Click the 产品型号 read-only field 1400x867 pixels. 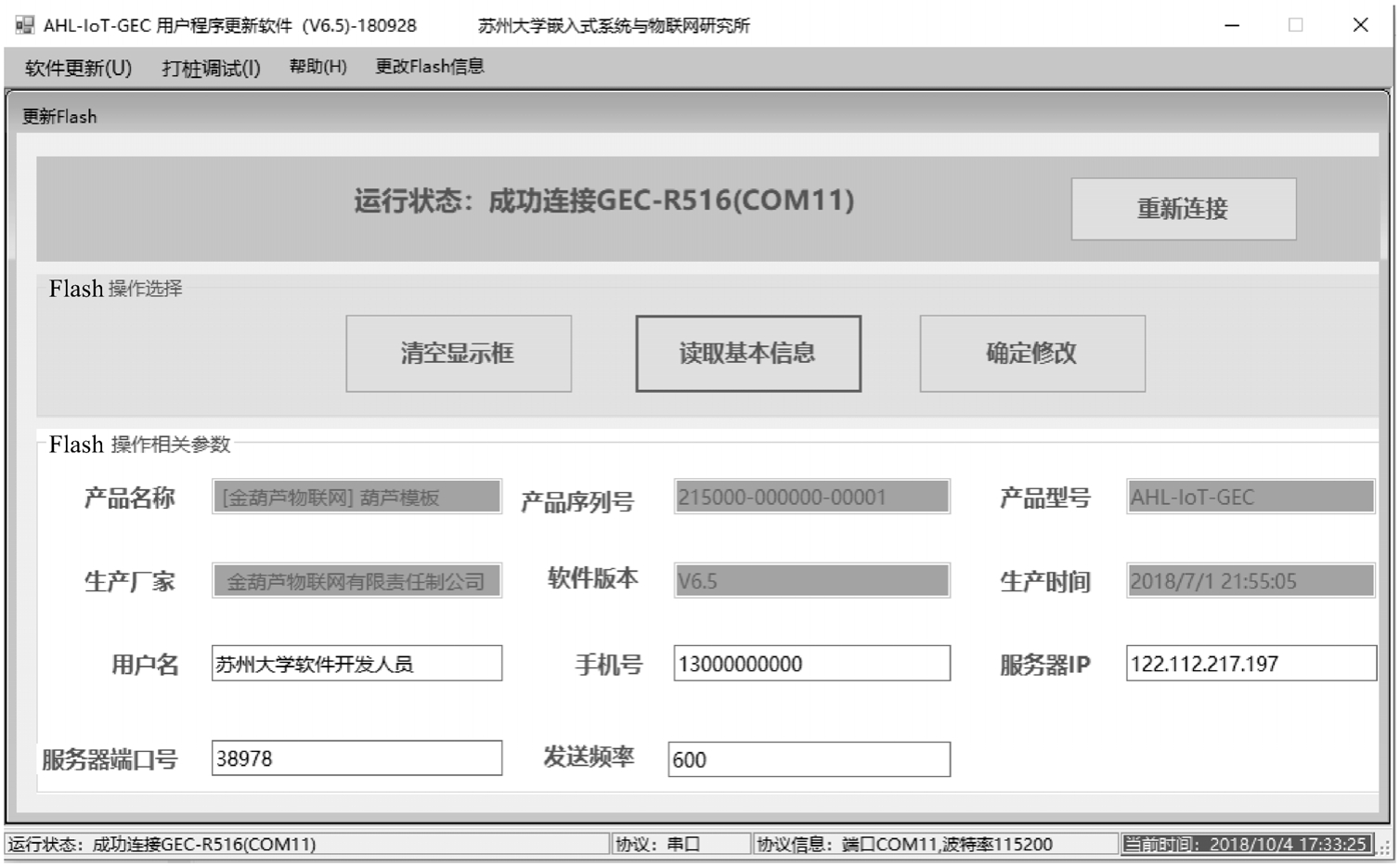point(1250,498)
